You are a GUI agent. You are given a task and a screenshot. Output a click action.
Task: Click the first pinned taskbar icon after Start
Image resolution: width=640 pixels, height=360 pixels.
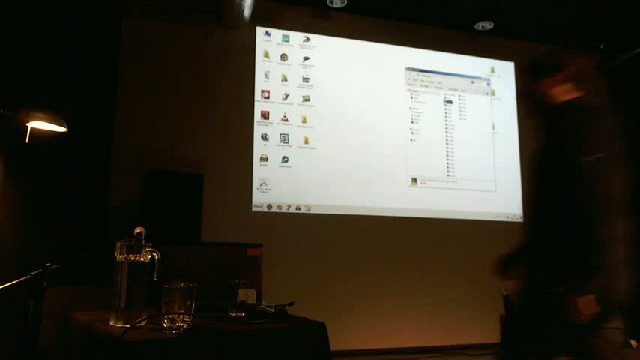(269, 207)
